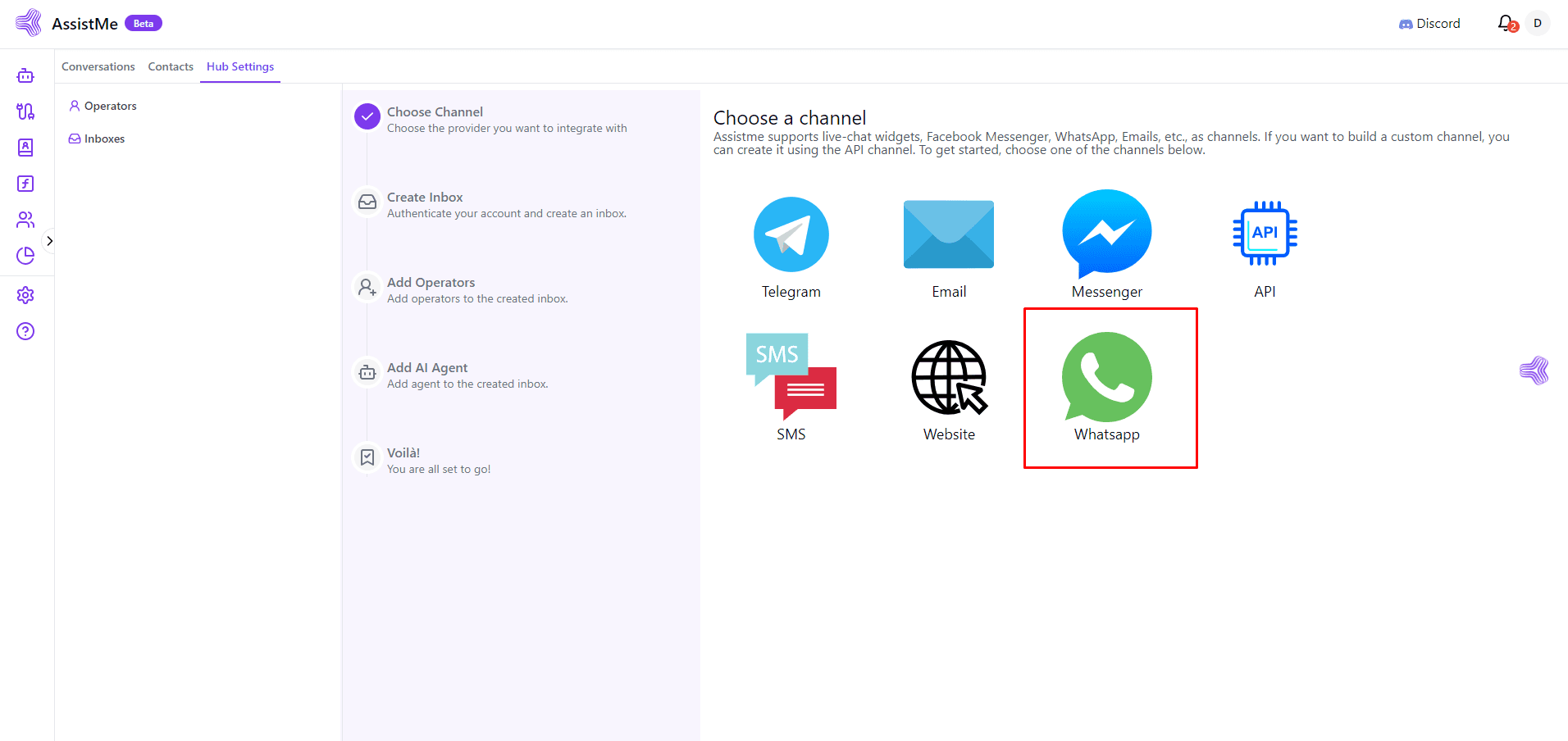Click 'You are all set to go!' text
The image size is (1568, 741).
[x=439, y=469]
